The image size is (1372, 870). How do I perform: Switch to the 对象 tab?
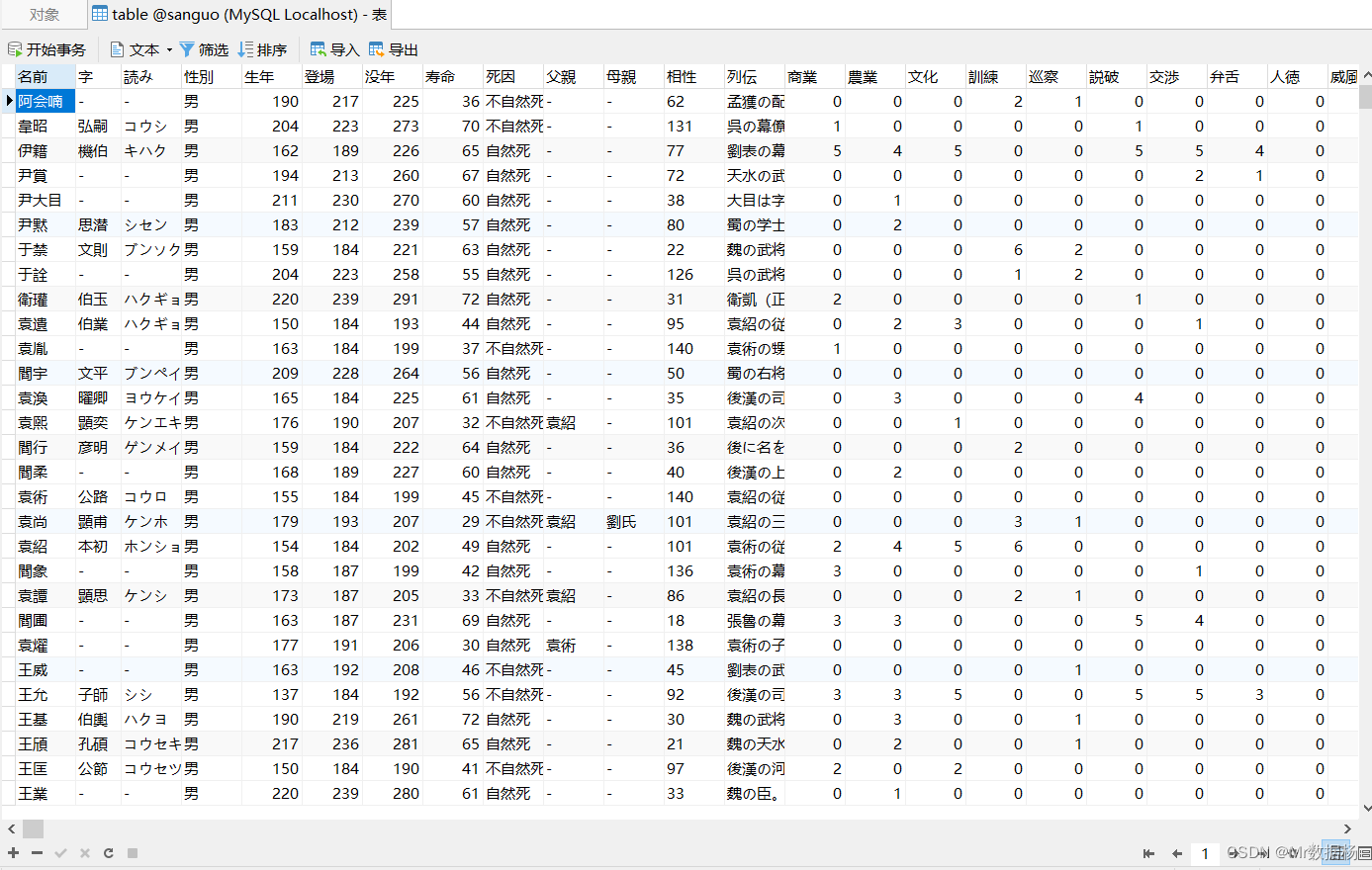pos(44,15)
